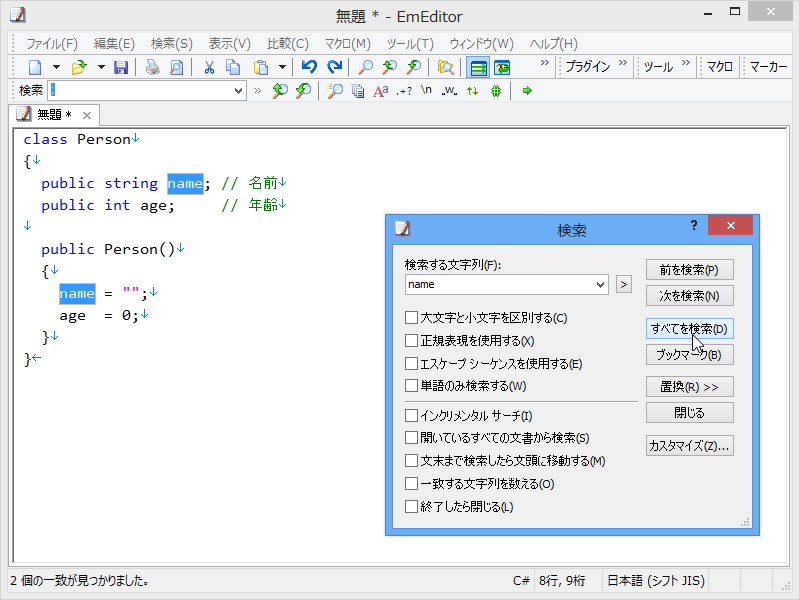The width and height of the screenshot is (800, 600).
Task: Toggle search direction up-down arrows icon
Action: [x=472, y=91]
